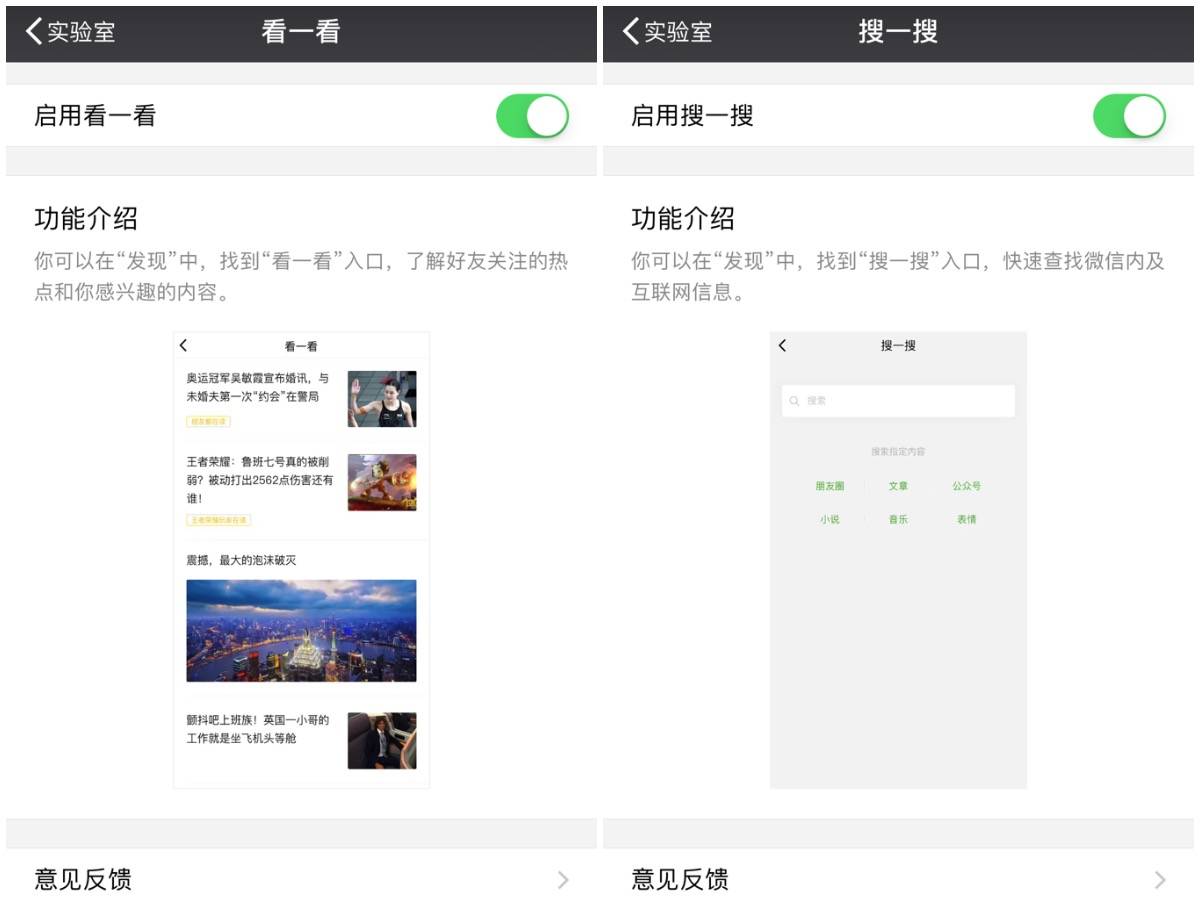Click 功能介绍 heading on 看一看 screen
The width and height of the screenshot is (1200, 900).
coord(86,218)
